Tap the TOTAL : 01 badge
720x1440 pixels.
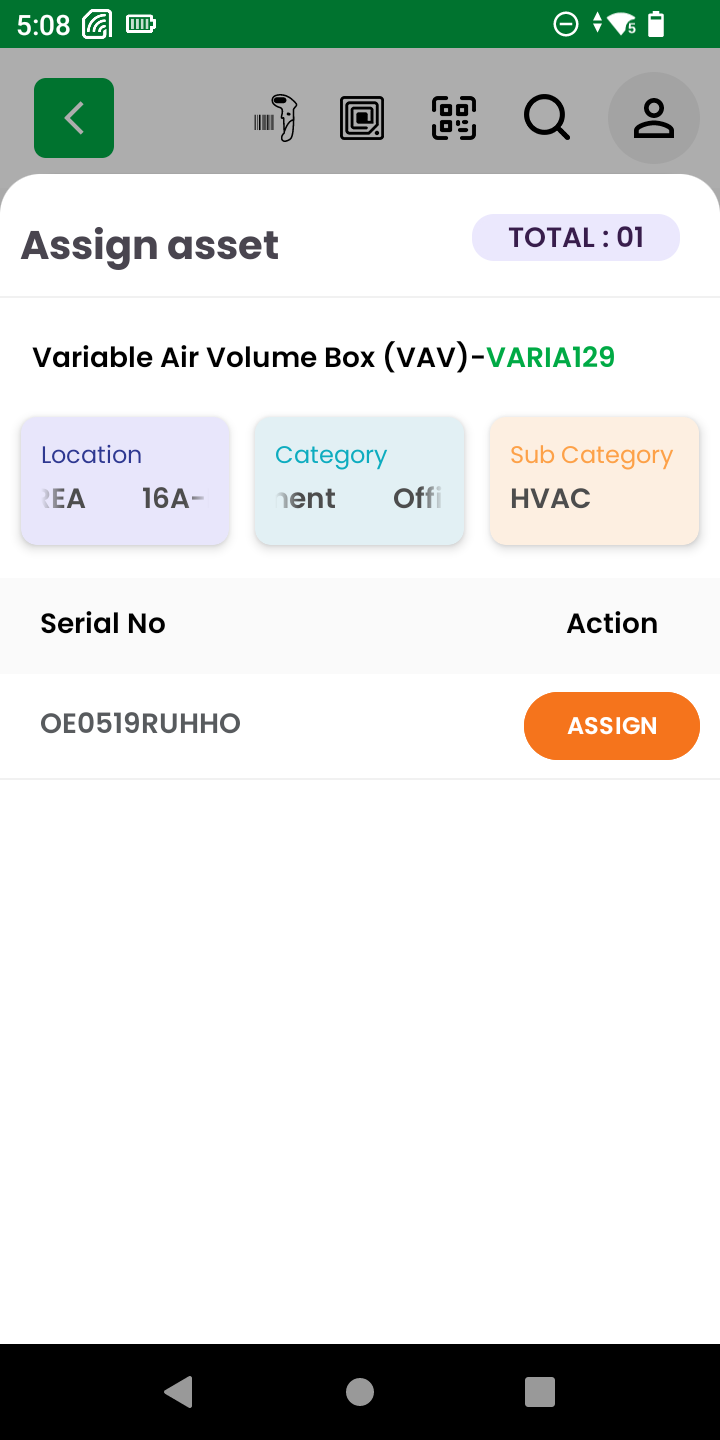point(576,238)
